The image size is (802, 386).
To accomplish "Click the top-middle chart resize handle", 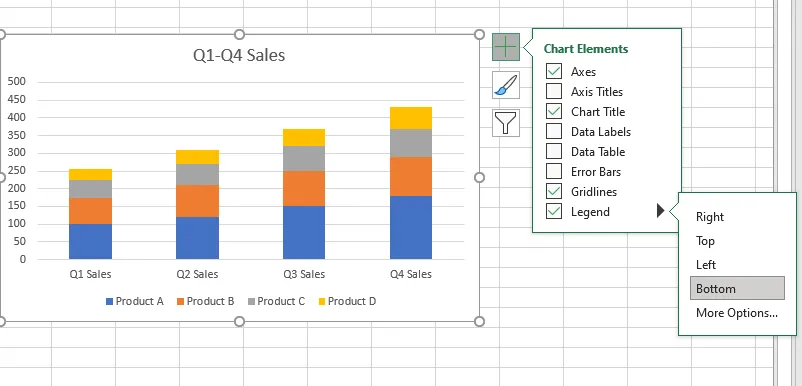I will click(x=239, y=34).
